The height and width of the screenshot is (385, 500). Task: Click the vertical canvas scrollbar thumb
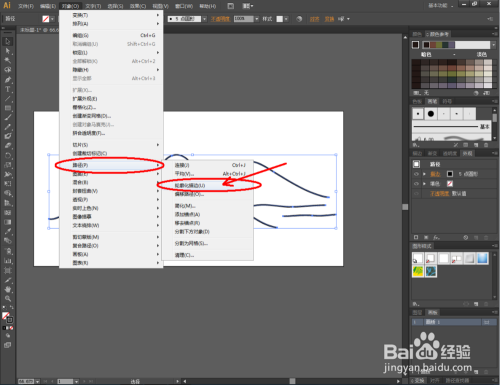(405, 207)
